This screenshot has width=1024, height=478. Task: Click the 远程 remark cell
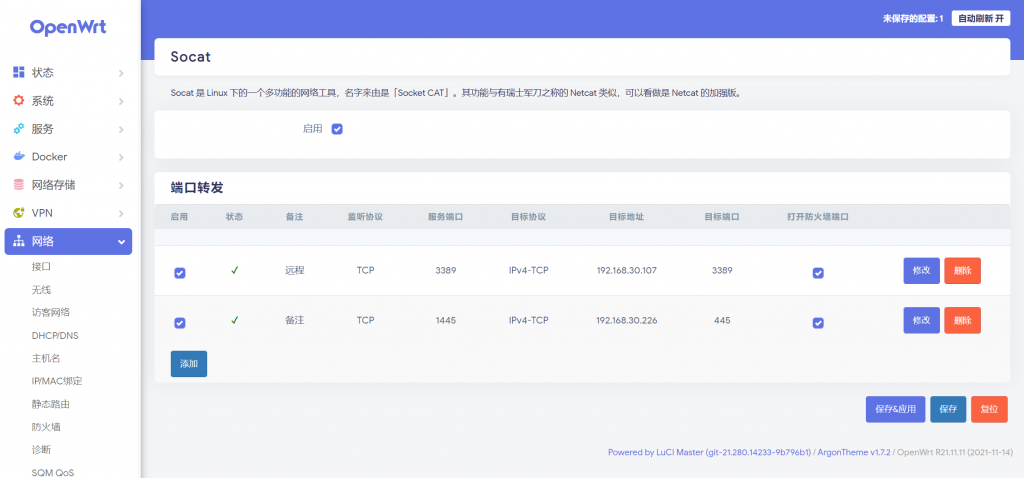coord(295,270)
